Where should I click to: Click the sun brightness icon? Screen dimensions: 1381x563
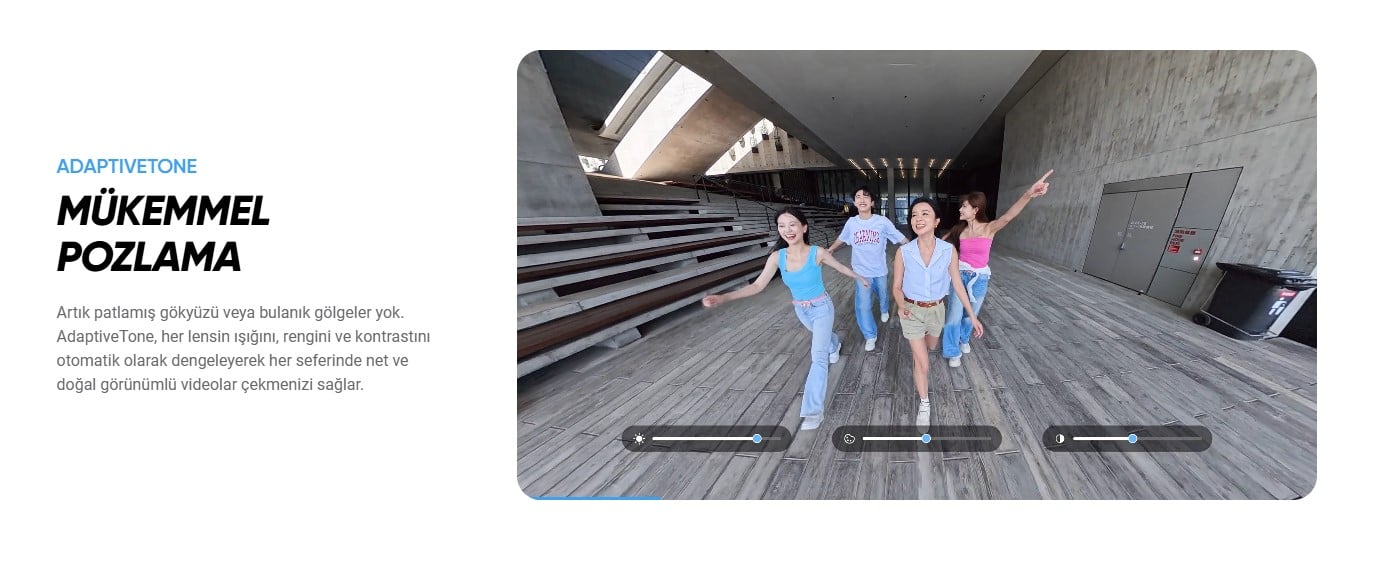(639, 439)
